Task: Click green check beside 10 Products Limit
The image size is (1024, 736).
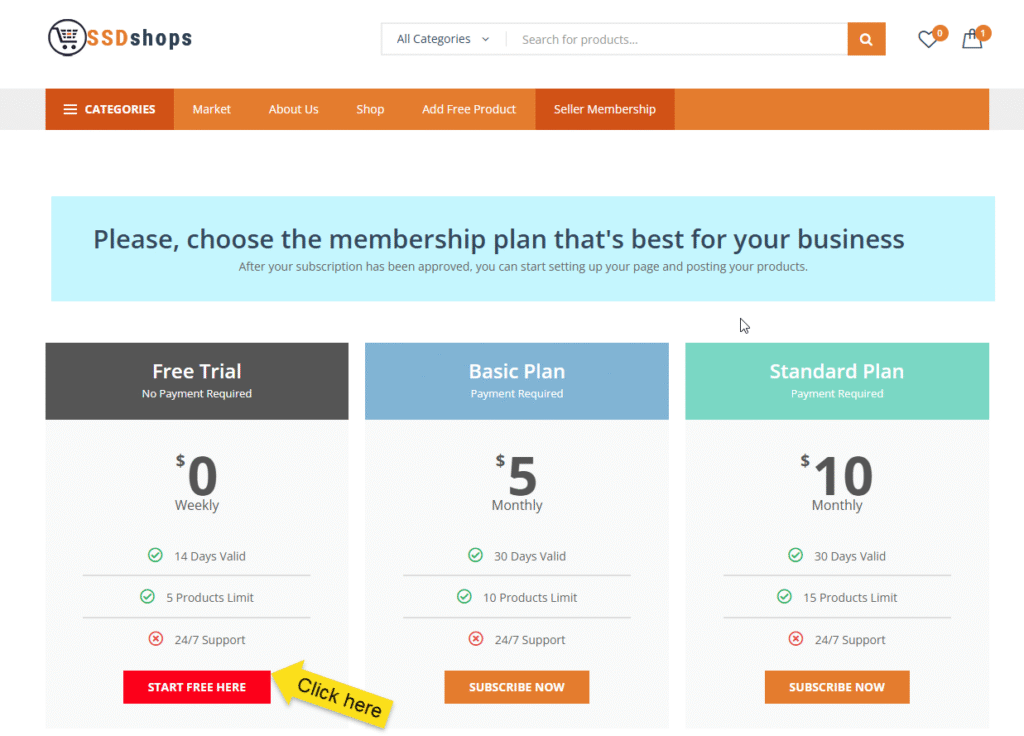Action: [464, 597]
